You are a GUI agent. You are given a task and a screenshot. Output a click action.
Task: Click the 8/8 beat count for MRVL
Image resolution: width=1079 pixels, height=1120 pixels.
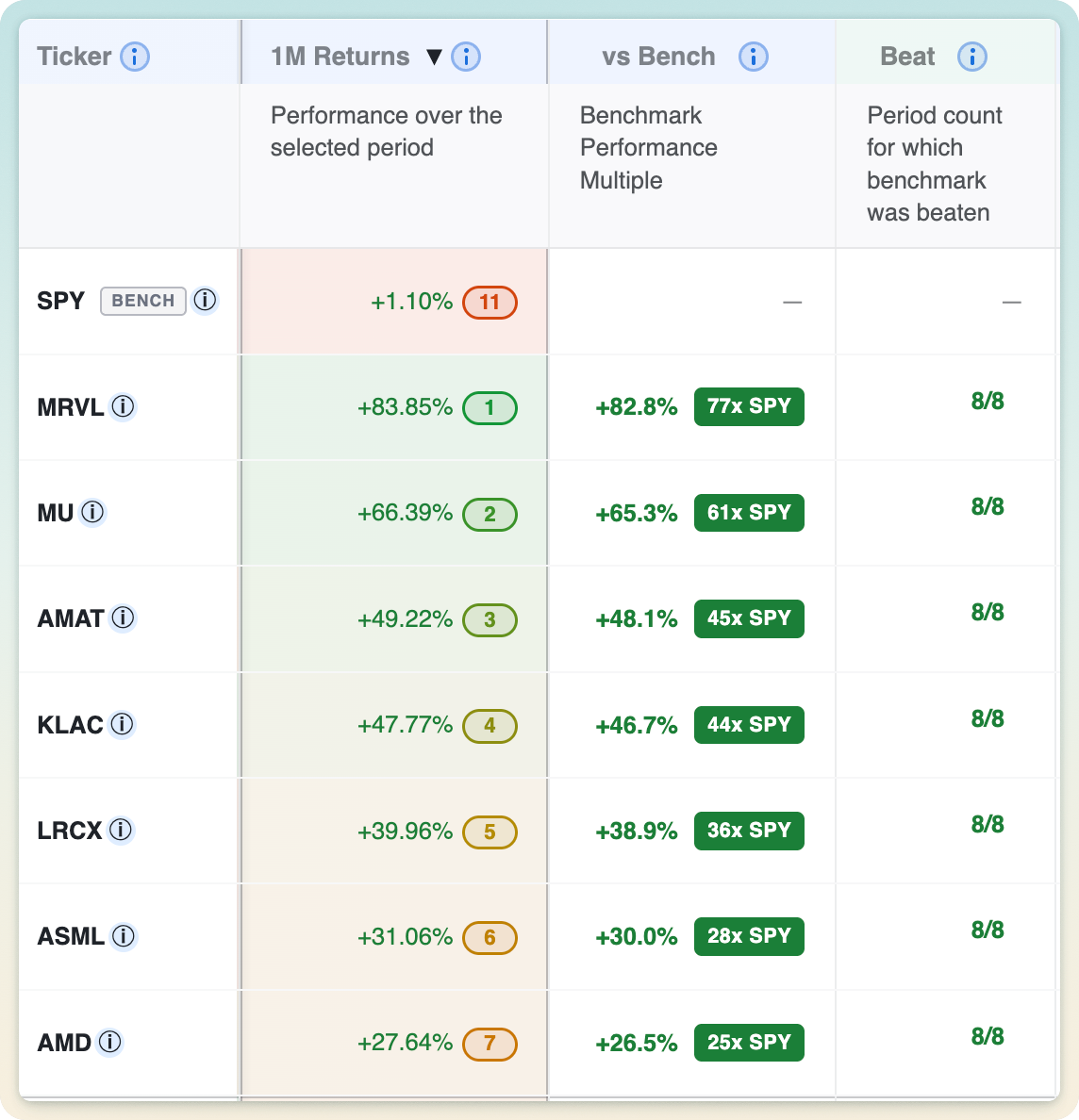(x=988, y=401)
